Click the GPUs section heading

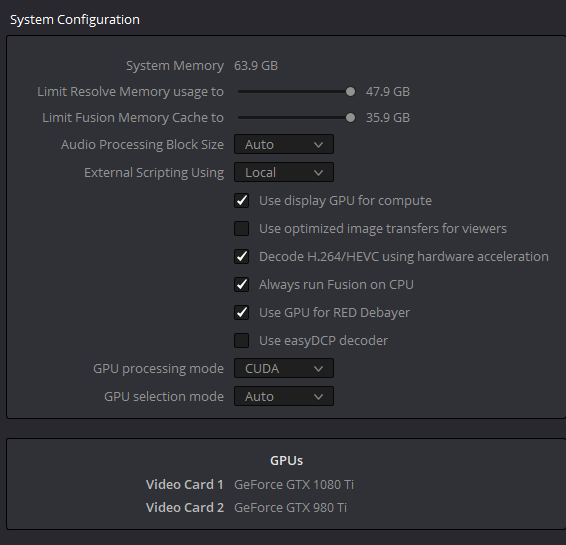[287, 461]
